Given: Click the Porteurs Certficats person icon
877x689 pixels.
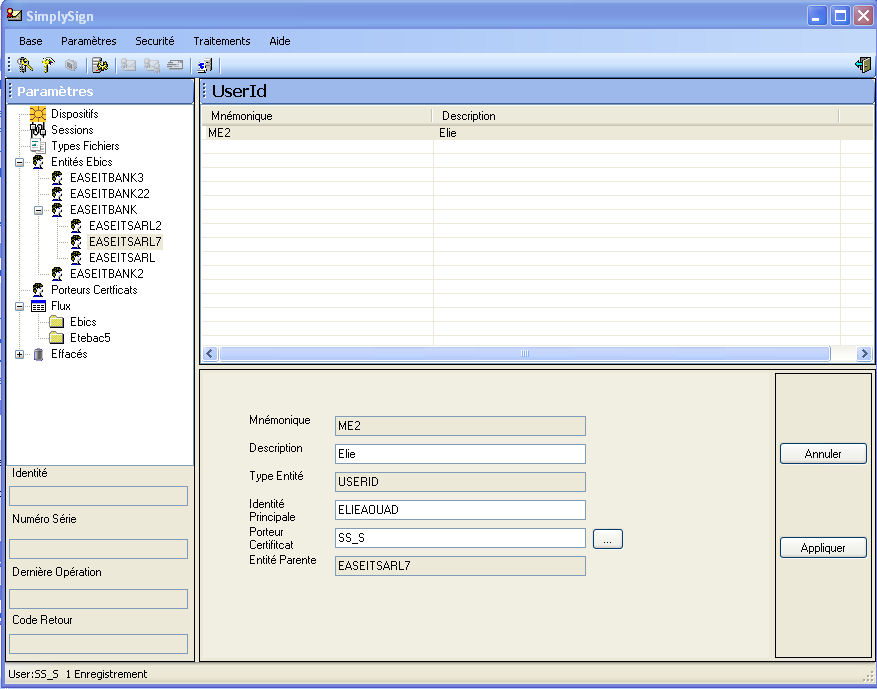Looking at the screenshot, I should pos(37,290).
